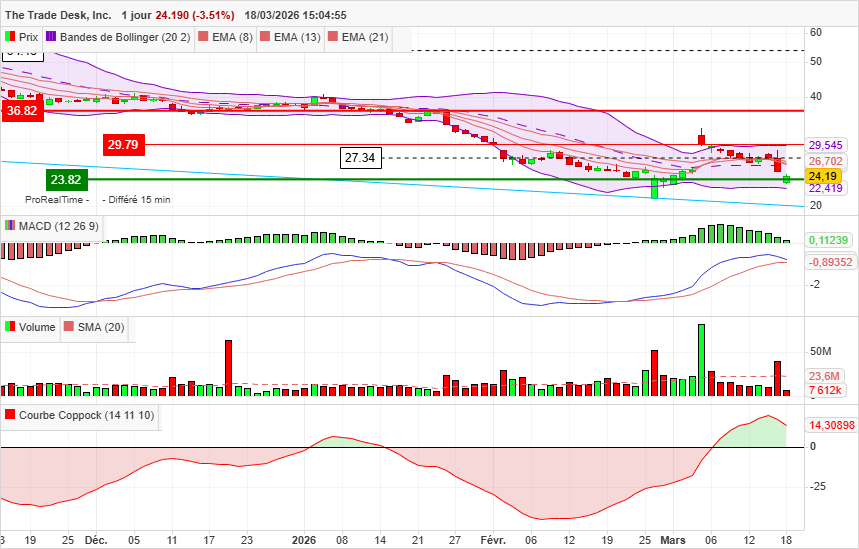Click Courbe Coppock (14 11 10) label

coord(87,415)
